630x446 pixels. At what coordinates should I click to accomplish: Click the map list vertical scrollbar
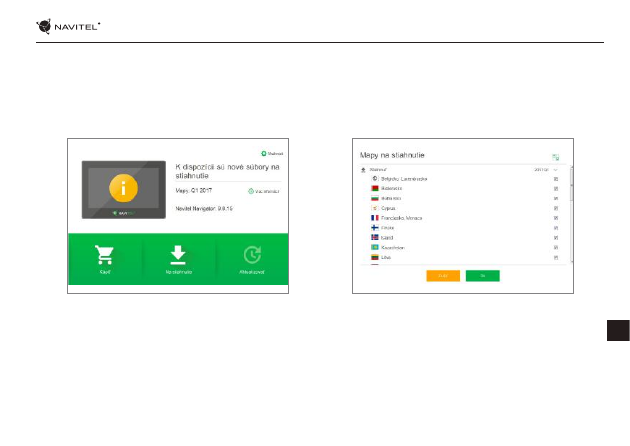tap(571, 215)
